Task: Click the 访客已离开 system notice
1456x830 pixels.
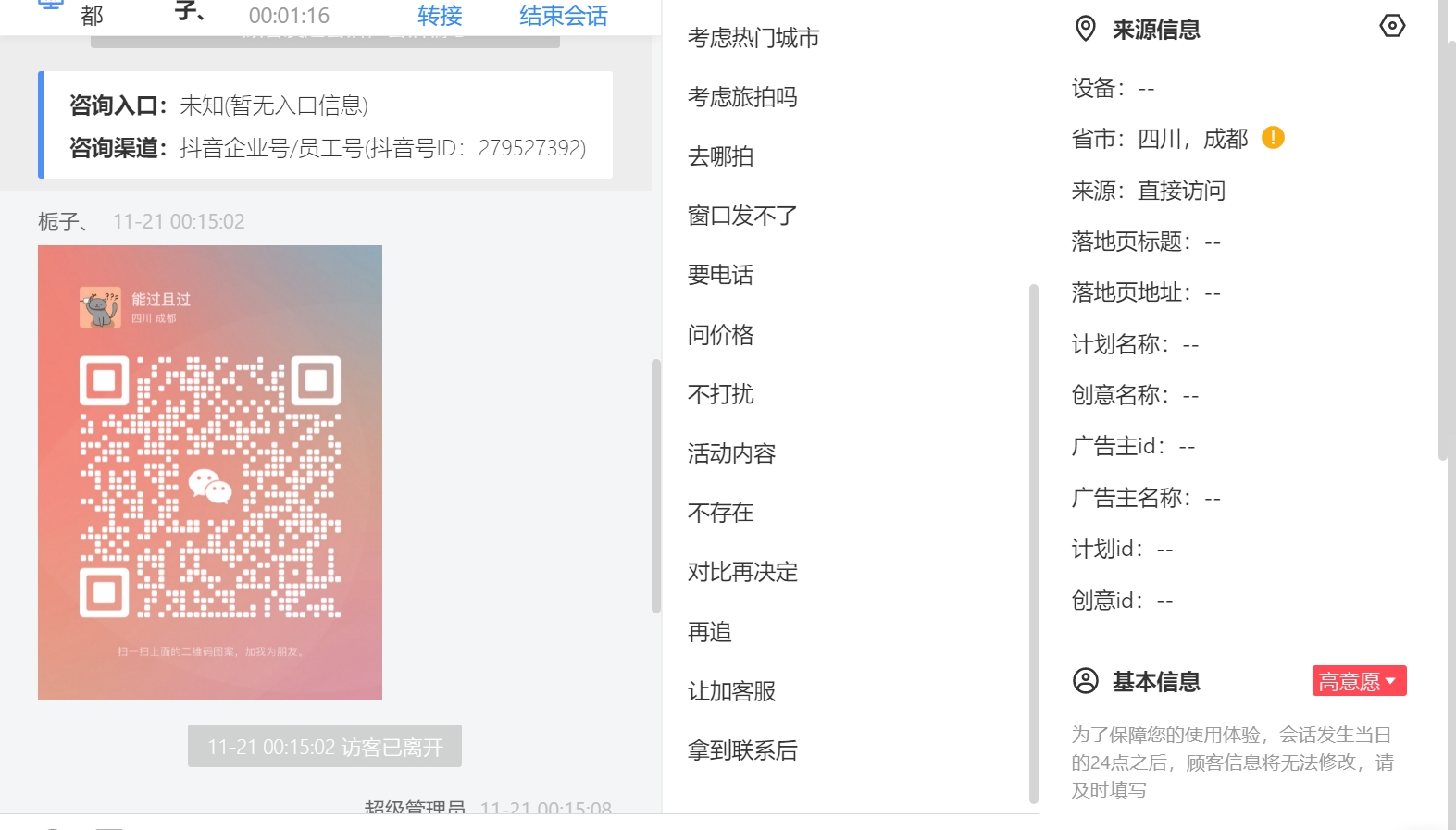Action: (x=325, y=746)
